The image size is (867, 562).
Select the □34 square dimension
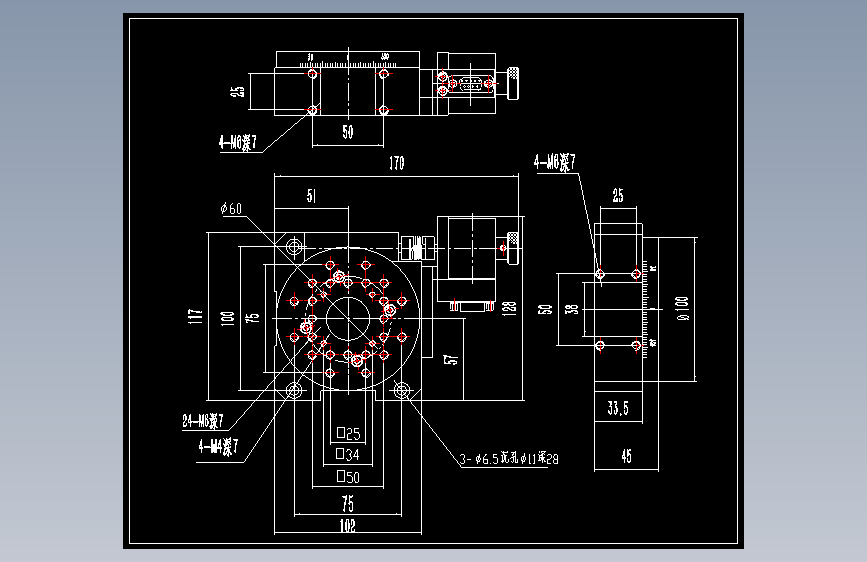point(348,455)
